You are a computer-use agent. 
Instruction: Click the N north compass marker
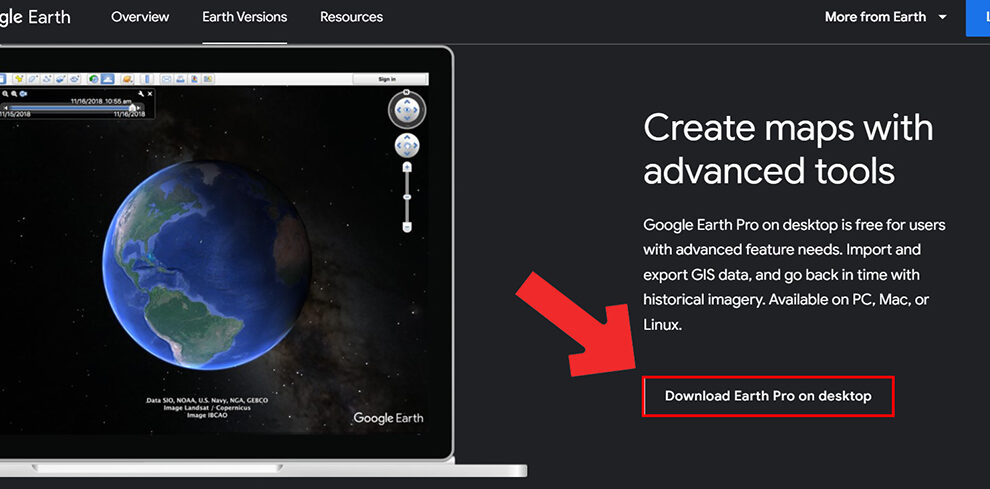pyautogui.click(x=407, y=92)
